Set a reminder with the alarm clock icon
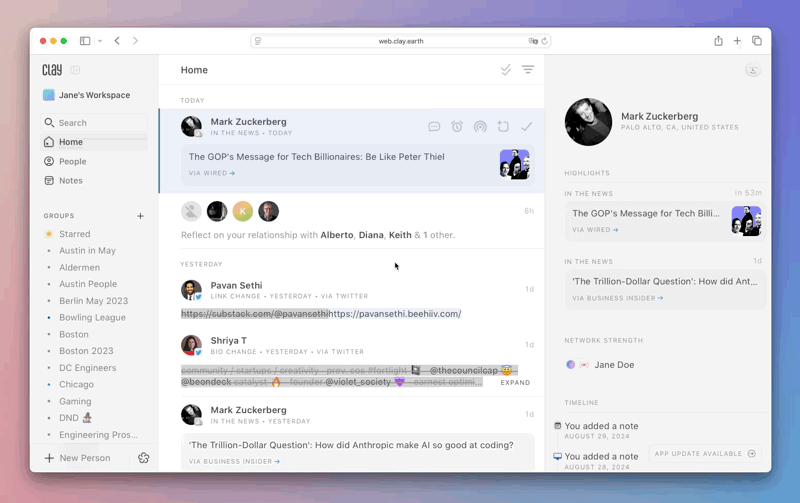 pos(457,127)
